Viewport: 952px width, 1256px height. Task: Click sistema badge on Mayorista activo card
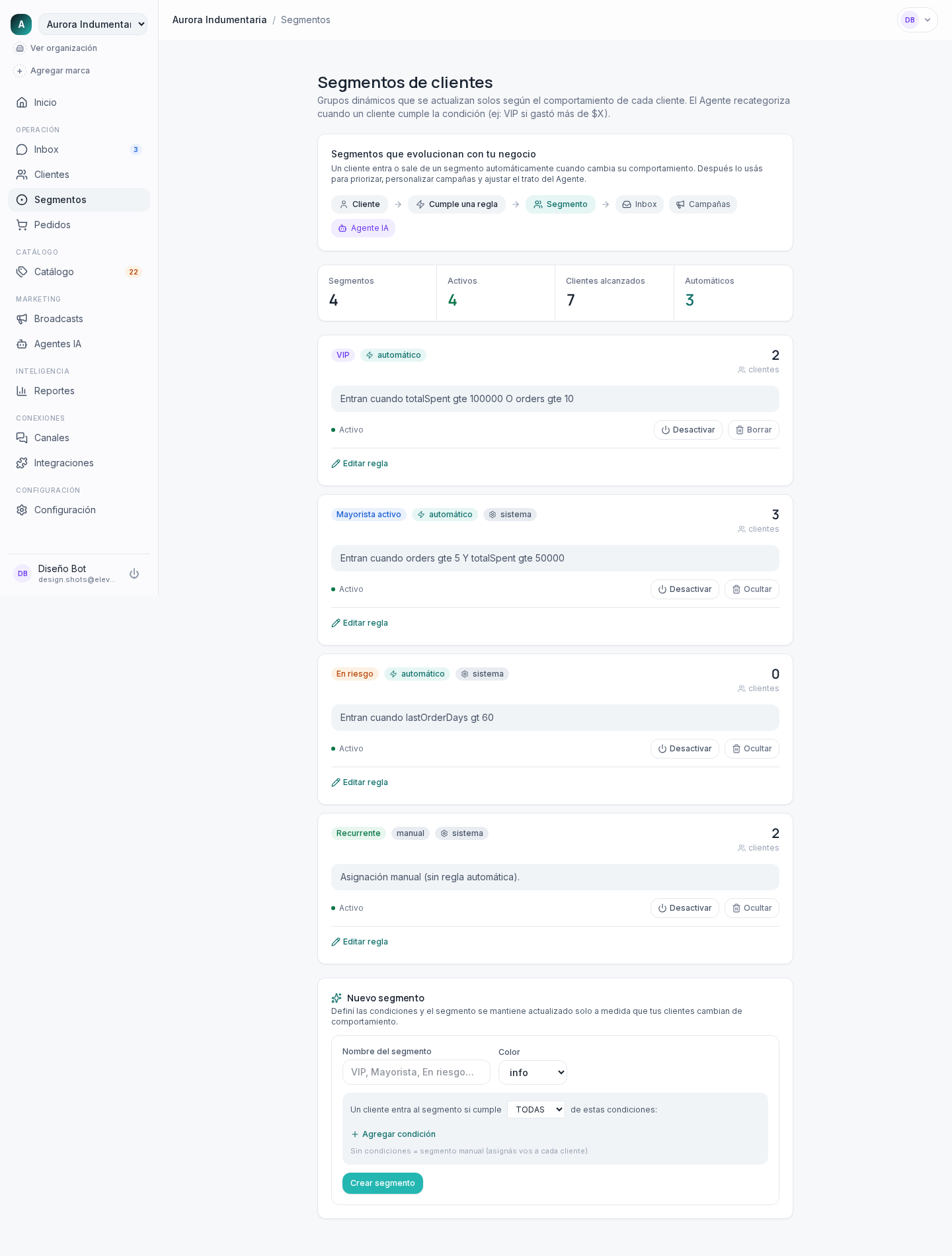click(x=510, y=515)
